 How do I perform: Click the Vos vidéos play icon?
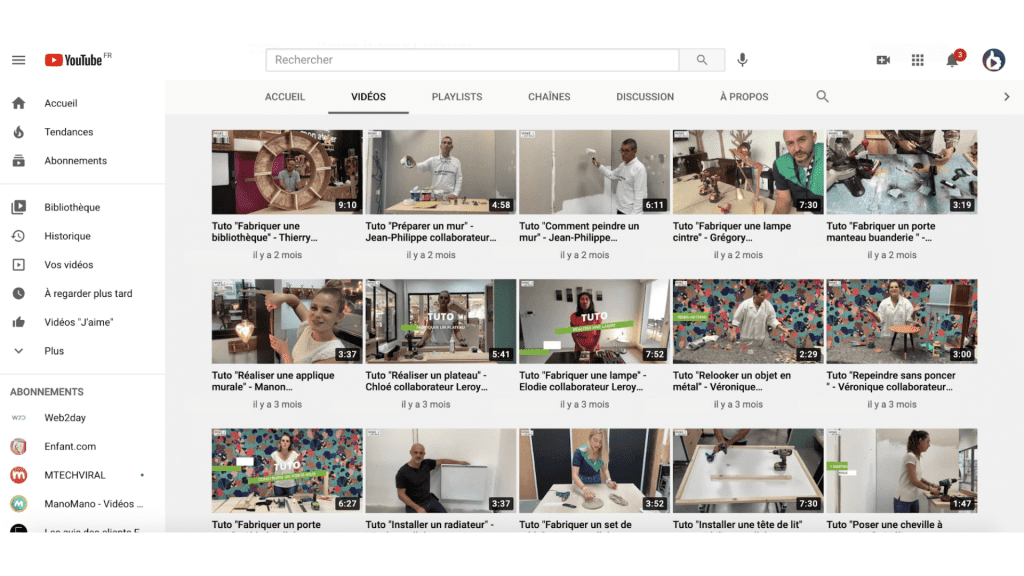point(18,264)
